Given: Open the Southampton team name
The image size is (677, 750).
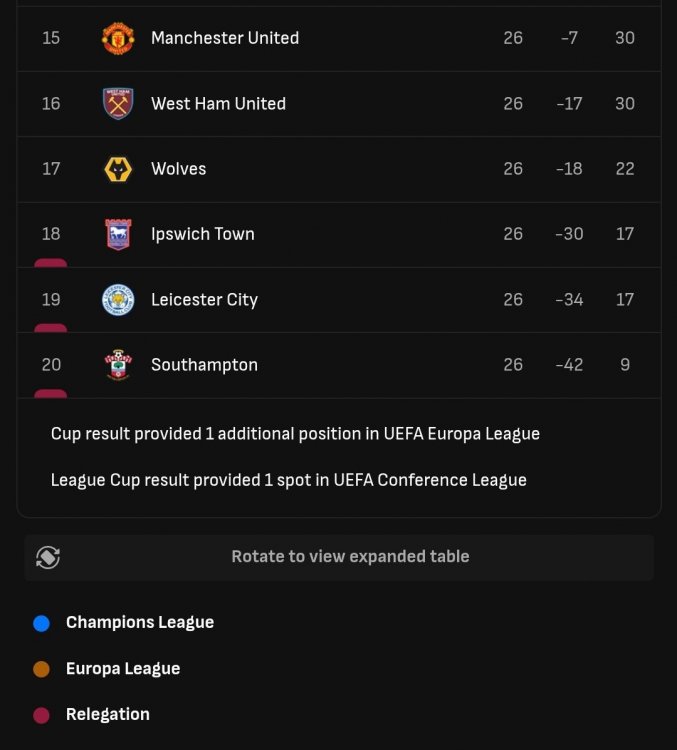Looking at the screenshot, I should point(204,365).
